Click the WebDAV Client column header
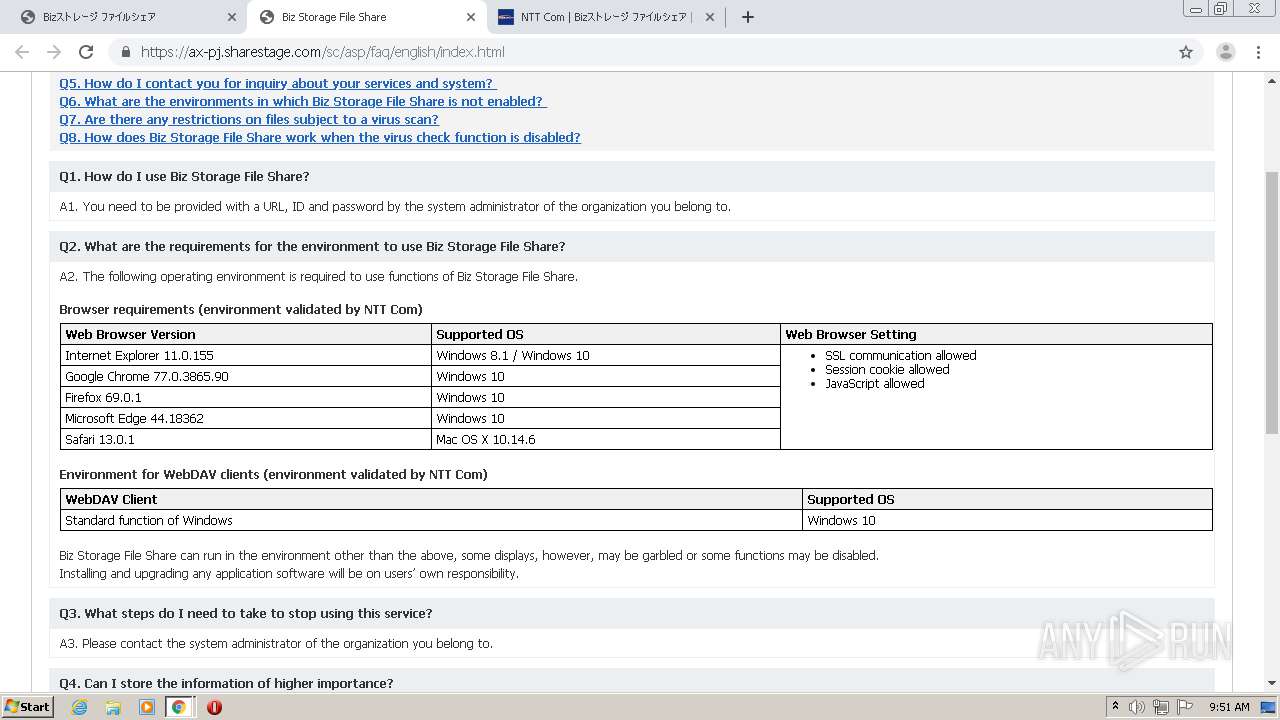Image resolution: width=1280 pixels, height=720 pixels. (432, 499)
